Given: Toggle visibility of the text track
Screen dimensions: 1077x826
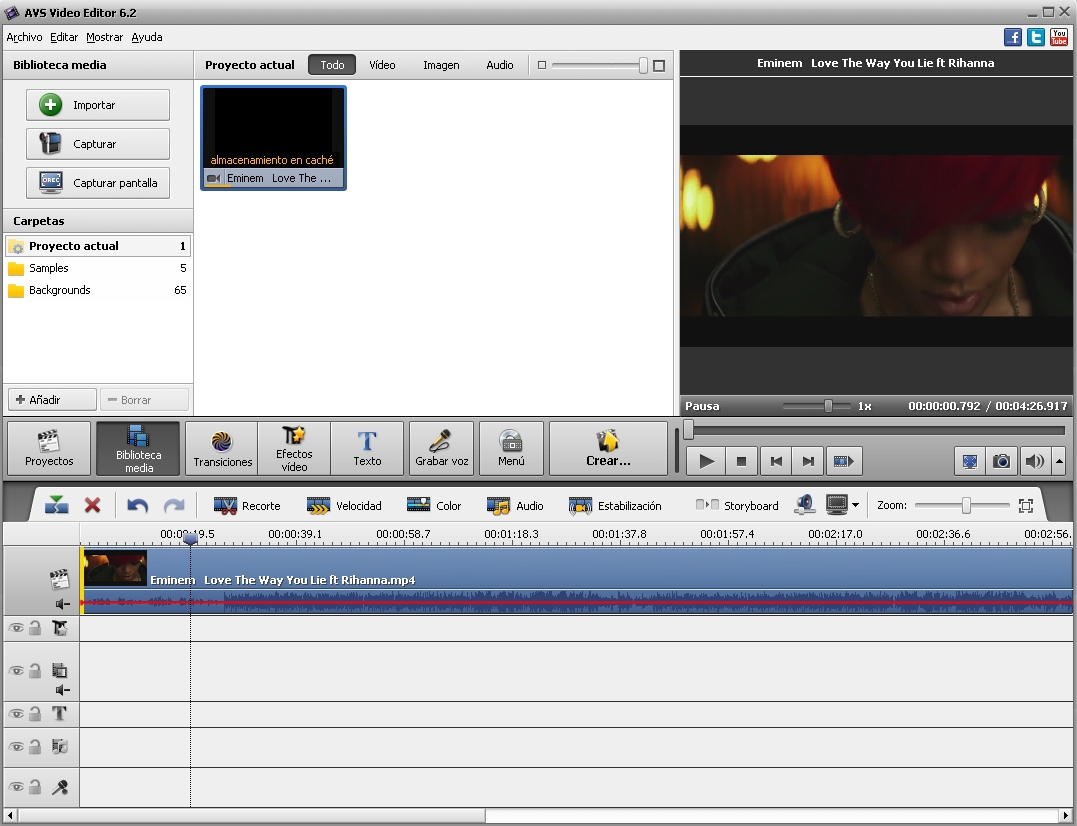Looking at the screenshot, I should click(x=16, y=714).
